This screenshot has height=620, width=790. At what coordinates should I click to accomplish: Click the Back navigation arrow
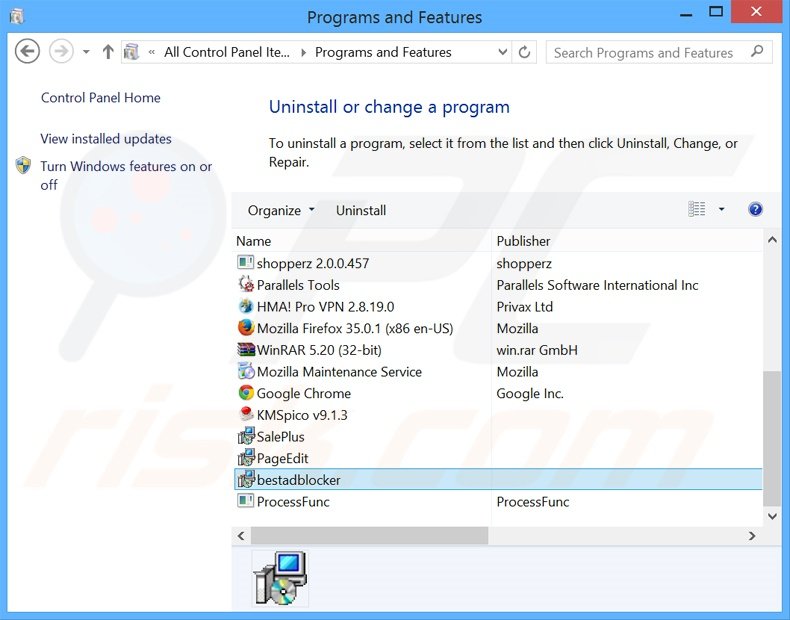click(27, 51)
